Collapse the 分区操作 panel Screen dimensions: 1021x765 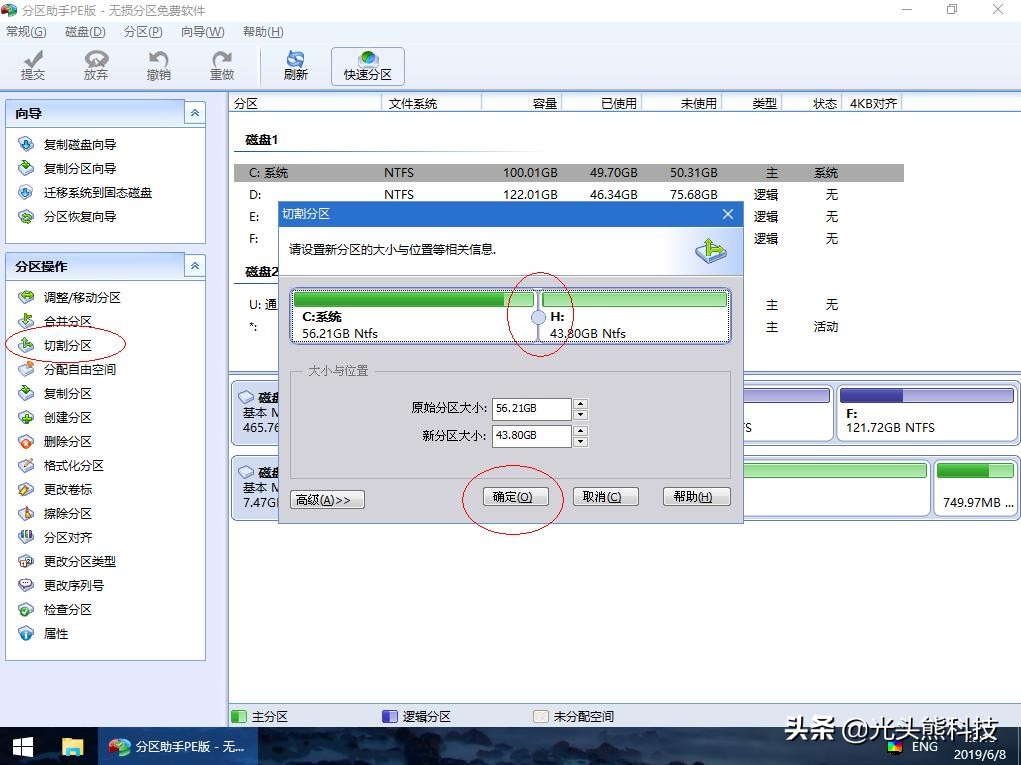[x=194, y=266]
